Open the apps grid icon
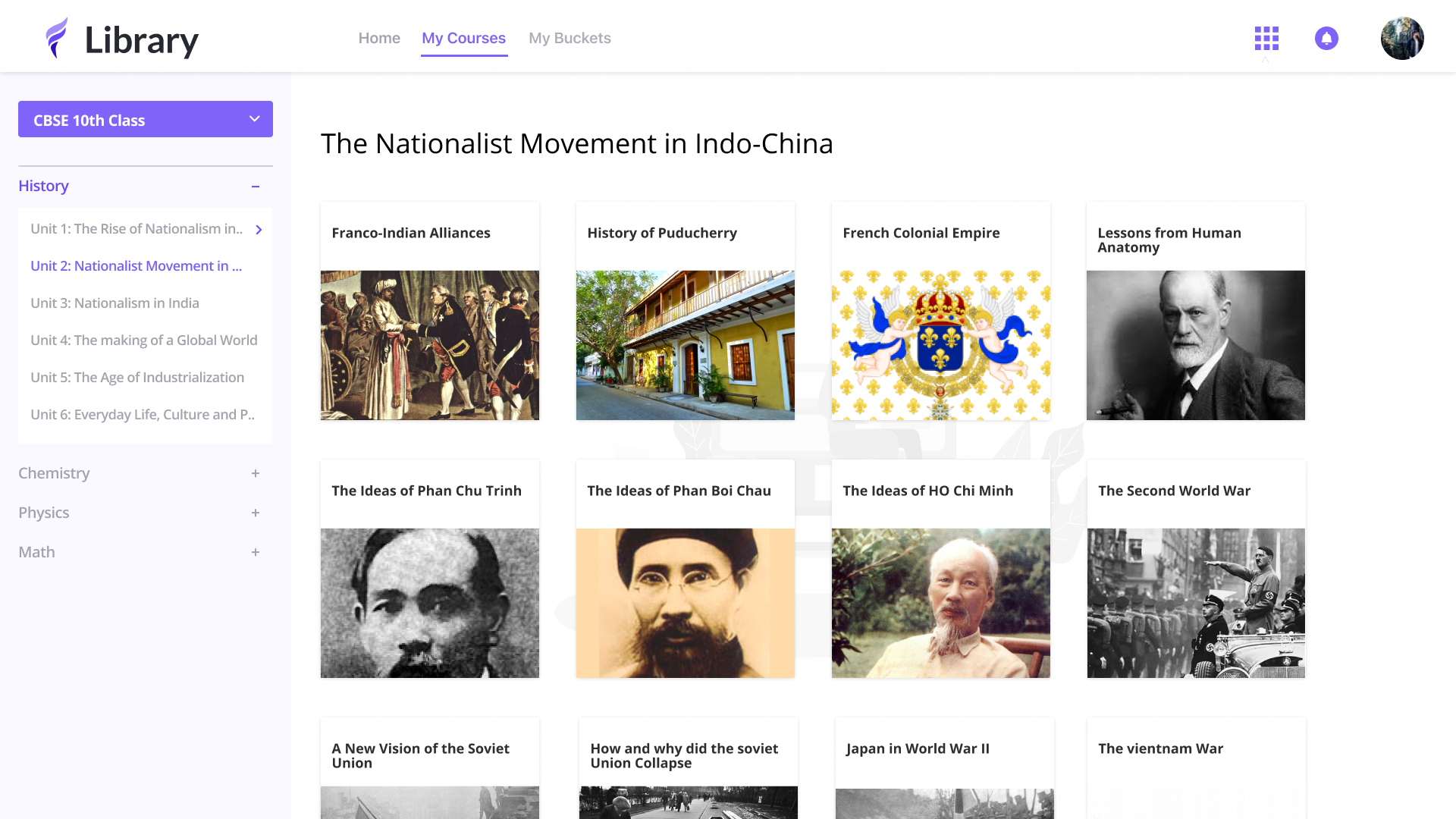 point(1266,38)
